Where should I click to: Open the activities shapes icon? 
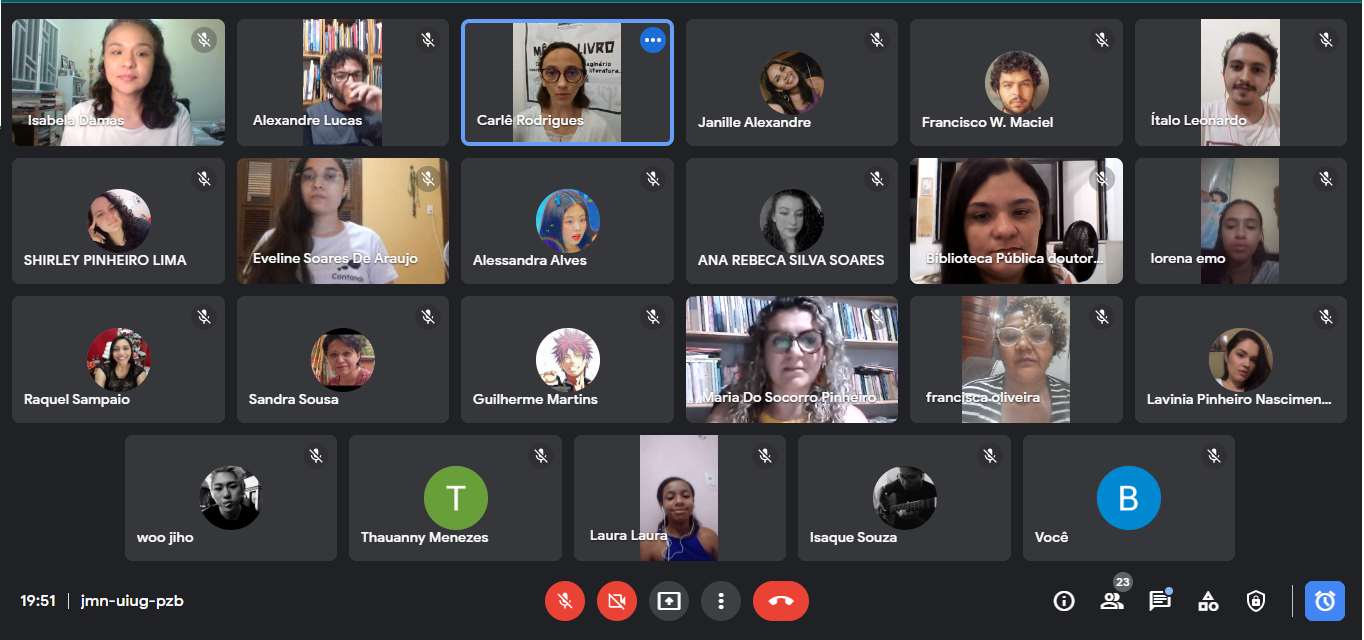point(1208,601)
